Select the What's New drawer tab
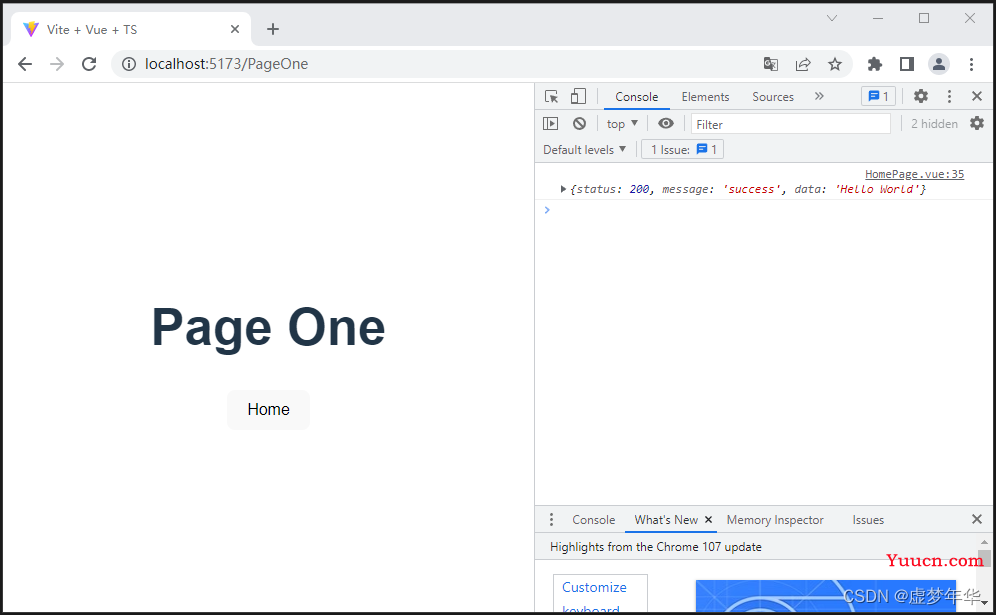 (666, 520)
